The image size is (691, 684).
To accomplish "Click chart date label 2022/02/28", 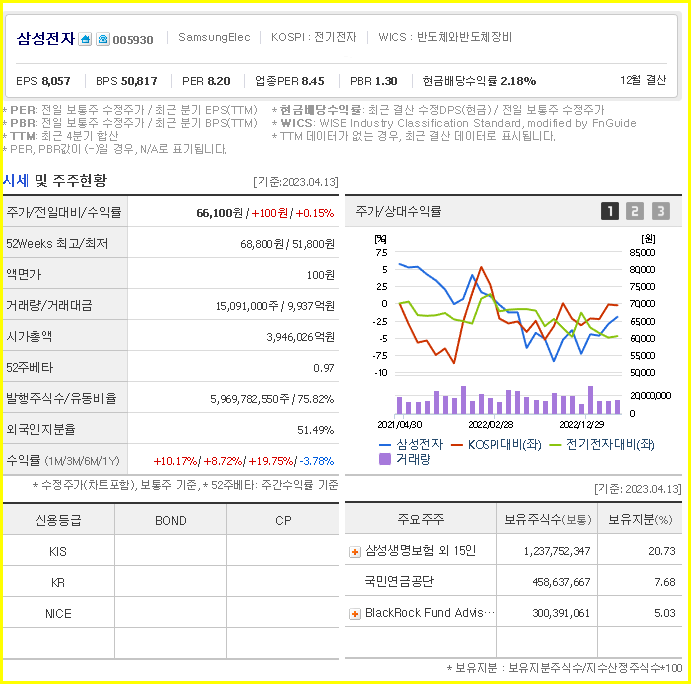I will point(490,425).
